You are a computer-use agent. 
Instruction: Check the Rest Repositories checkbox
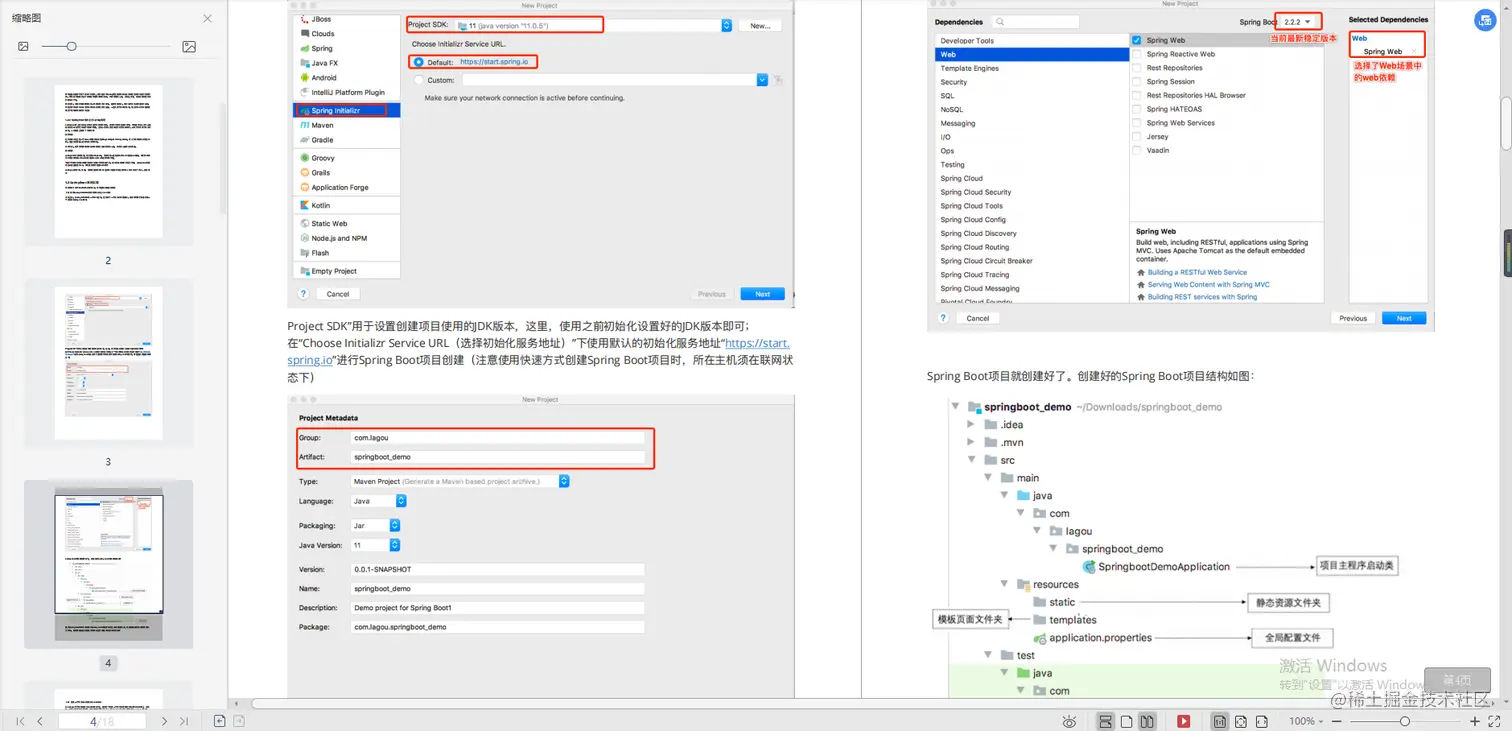pos(1137,68)
